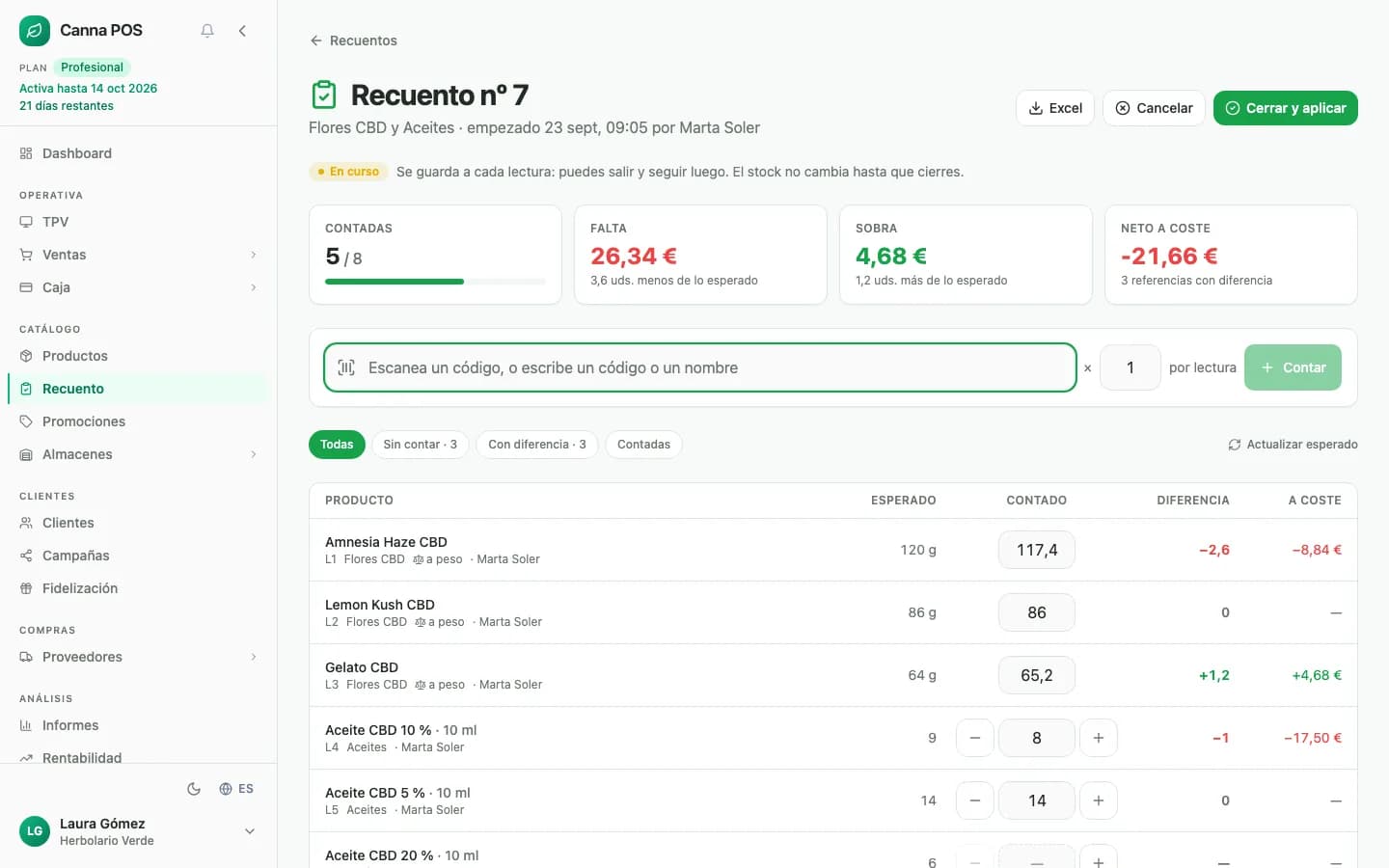Edit counted value for Gelato CBD
The height and width of the screenshot is (868, 1389).
(1037, 675)
